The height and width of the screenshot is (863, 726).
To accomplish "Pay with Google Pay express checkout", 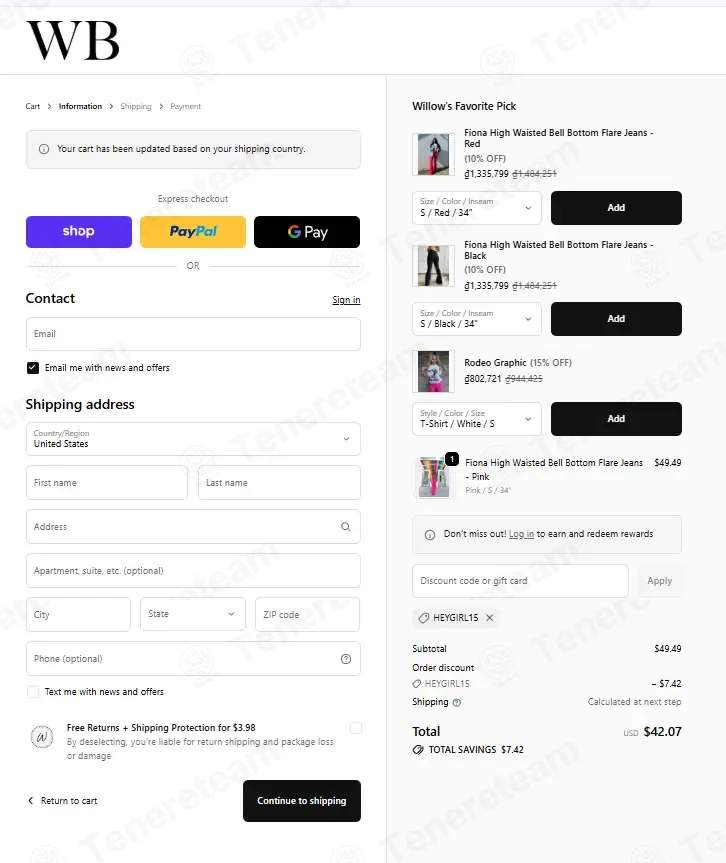I will tap(307, 232).
